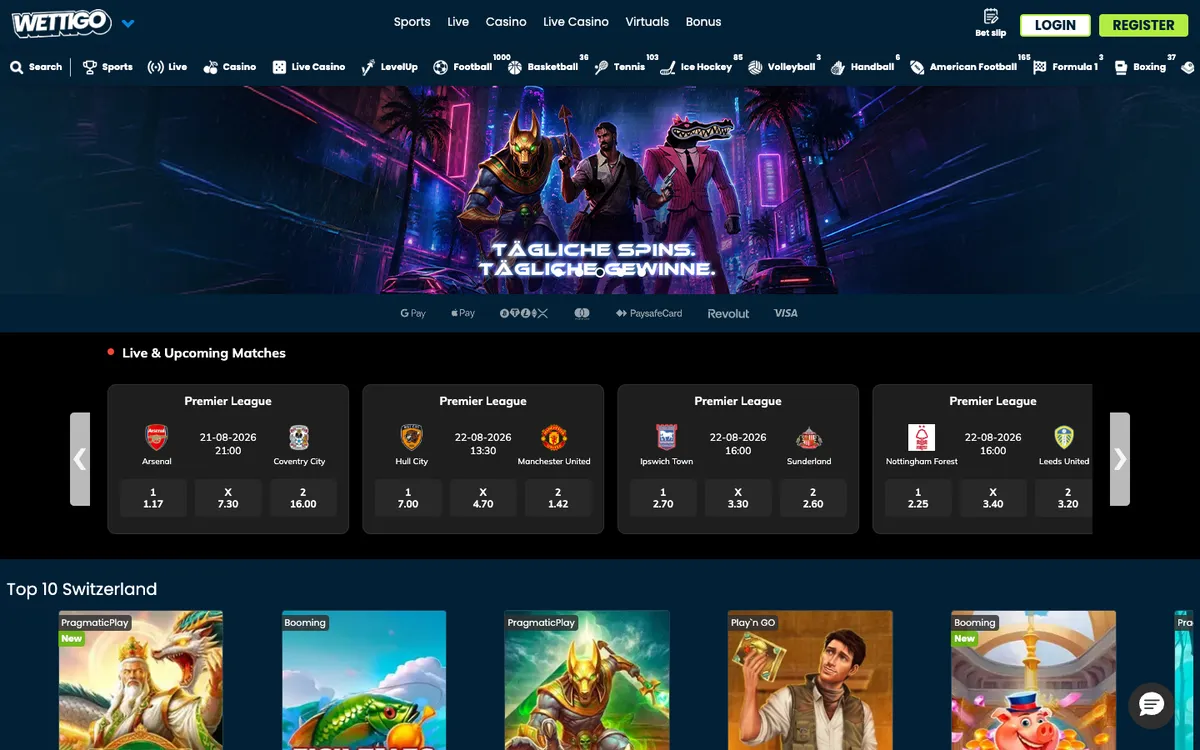Pick draw odds 4.70 Hull City match
This screenshot has height=750, width=1200.
pyautogui.click(x=483, y=498)
